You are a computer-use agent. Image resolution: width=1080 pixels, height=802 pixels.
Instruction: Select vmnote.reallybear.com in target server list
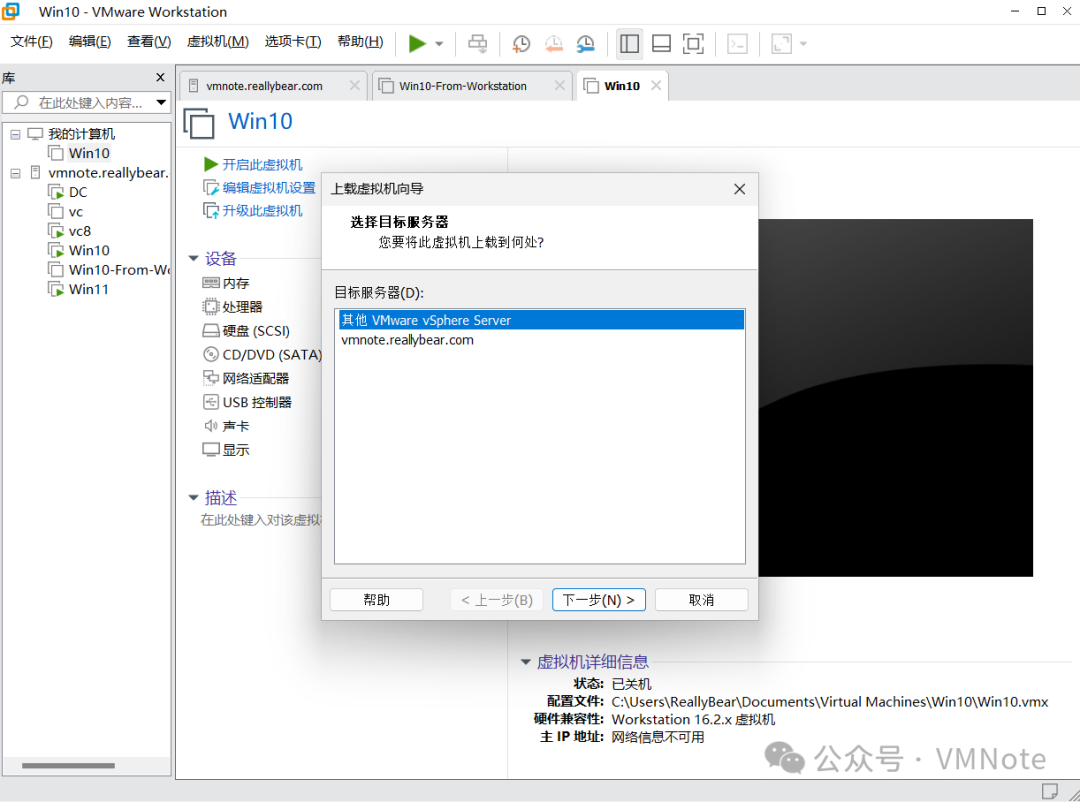point(540,340)
